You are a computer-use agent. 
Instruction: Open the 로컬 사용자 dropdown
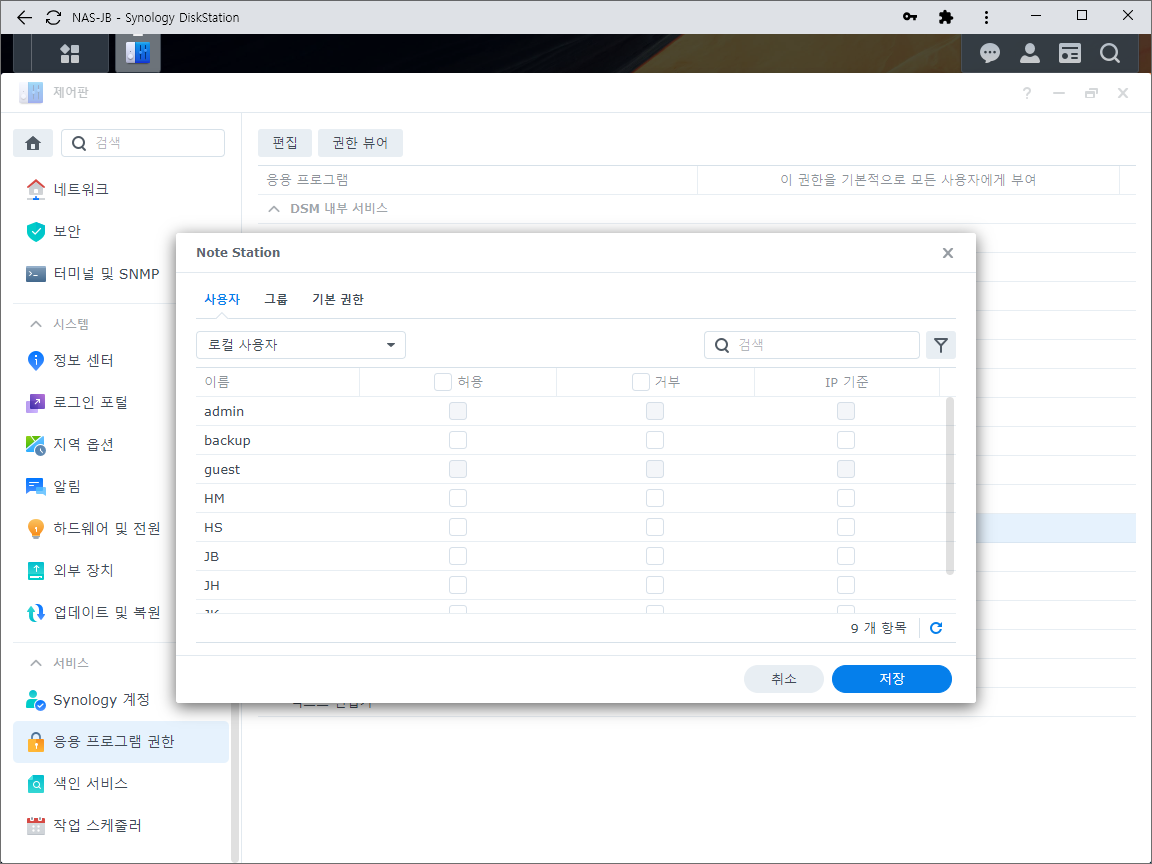pyautogui.click(x=300, y=345)
